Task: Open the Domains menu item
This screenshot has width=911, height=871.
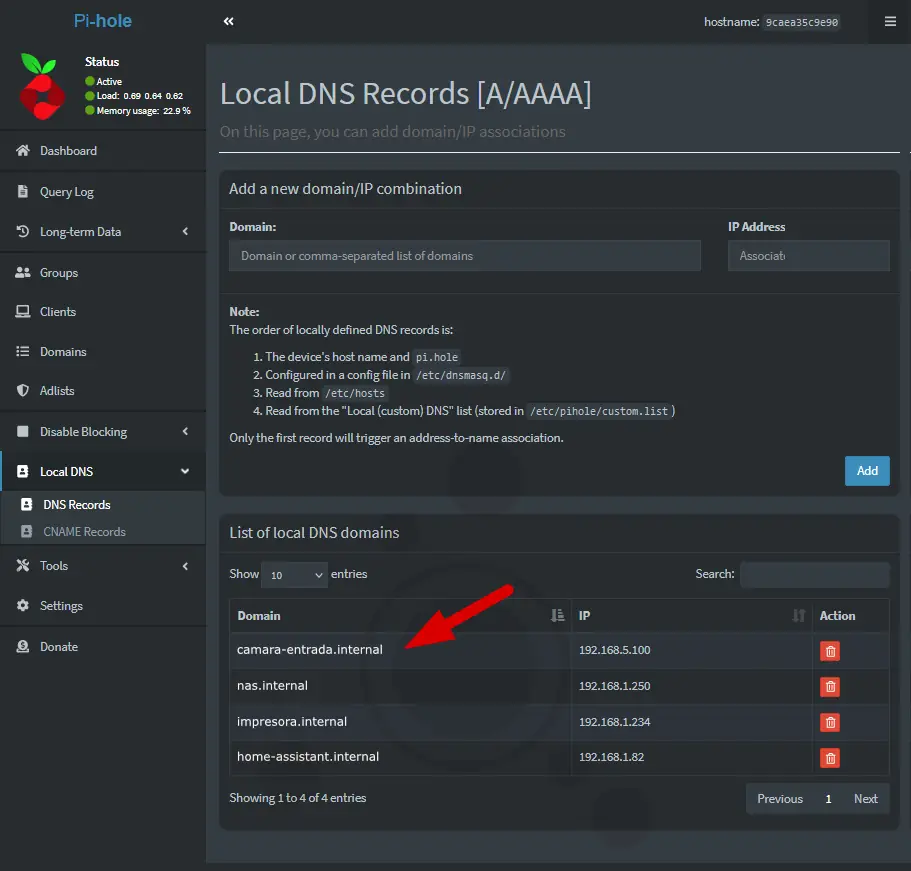Action: click(x=103, y=351)
